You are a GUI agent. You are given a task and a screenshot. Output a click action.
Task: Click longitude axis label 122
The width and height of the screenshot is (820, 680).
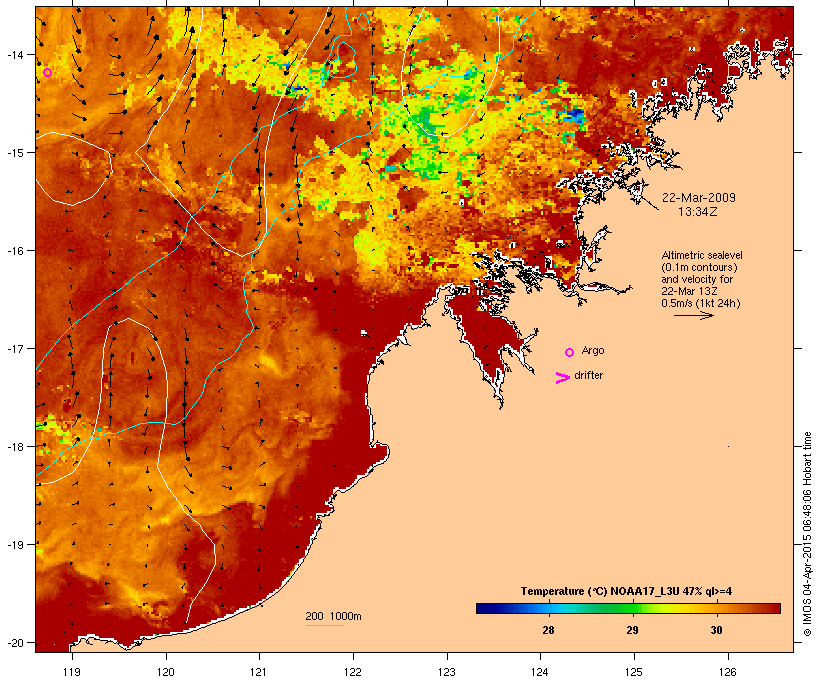(x=353, y=672)
